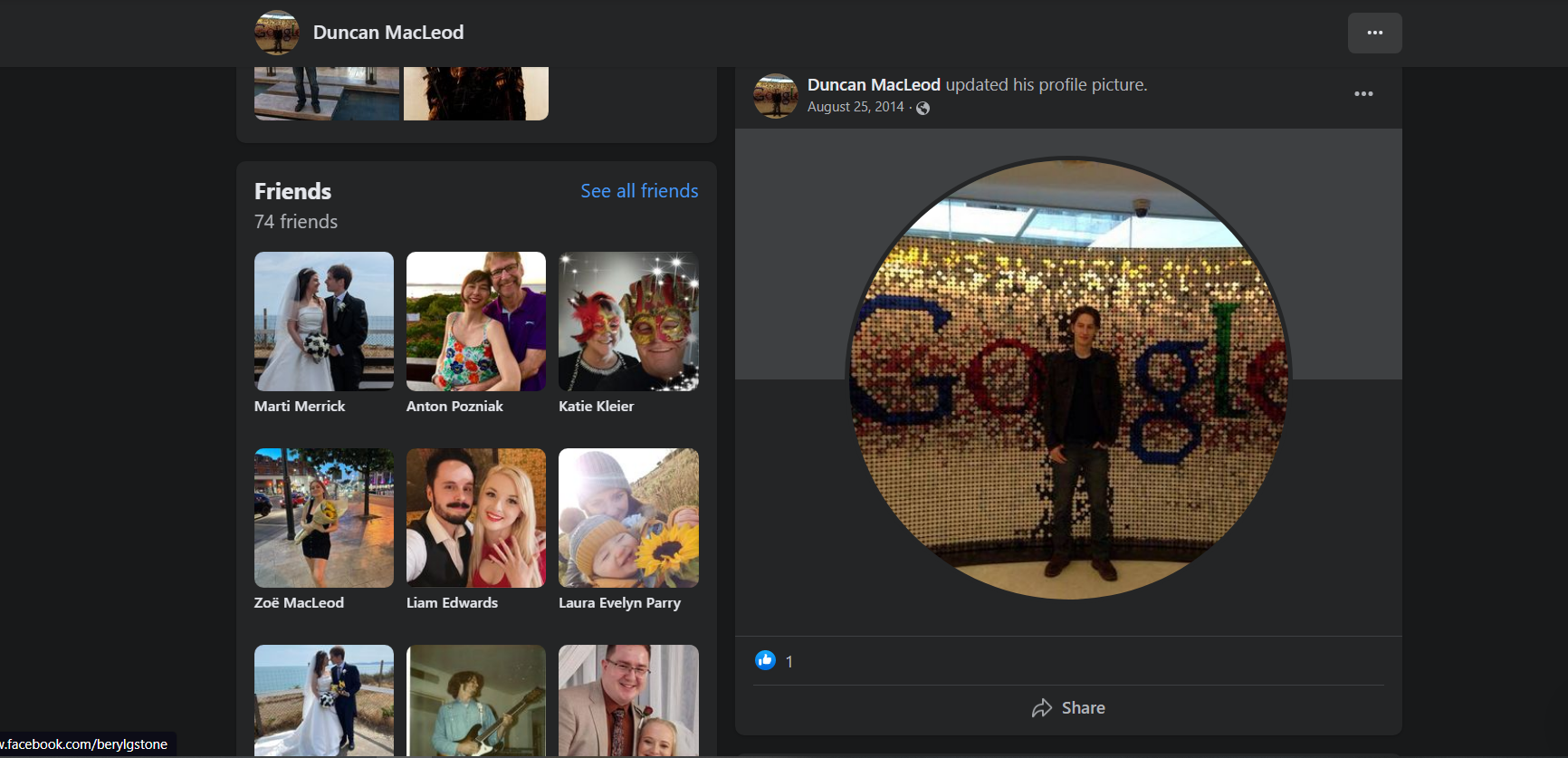Open the guitar player friend thumbnail
1568x758 pixels.
coord(476,700)
